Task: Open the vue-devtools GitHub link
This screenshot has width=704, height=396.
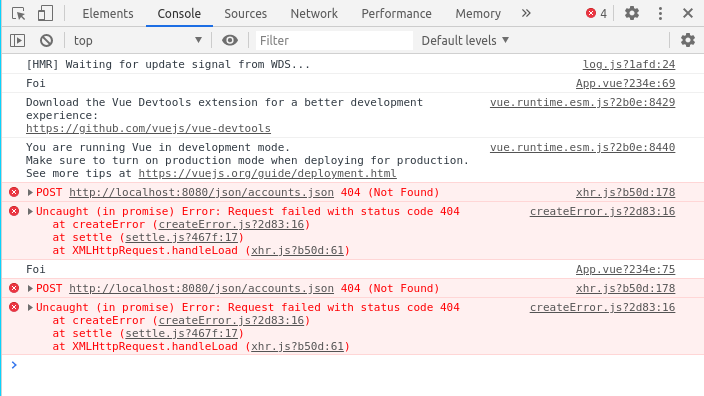Action: coord(148,128)
